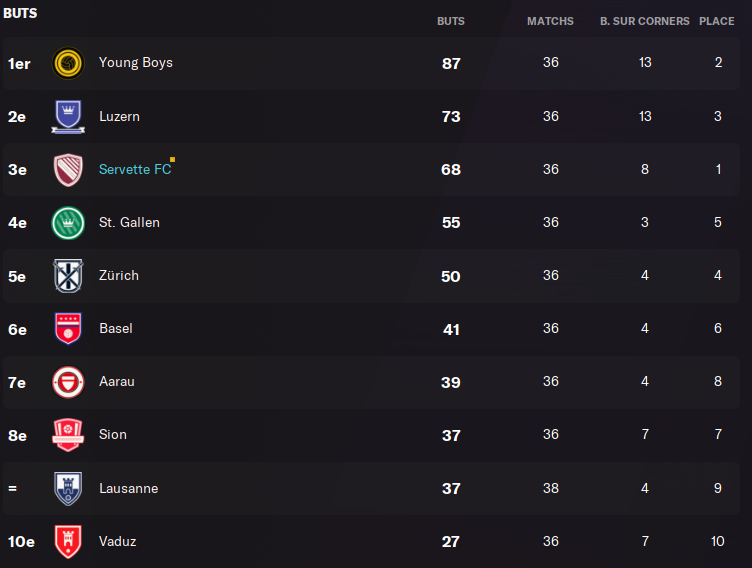This screenshot has width=752, height=568.
Task: Click the Zürich club crest
Action: pyautogui.click(x=68, y=276)
